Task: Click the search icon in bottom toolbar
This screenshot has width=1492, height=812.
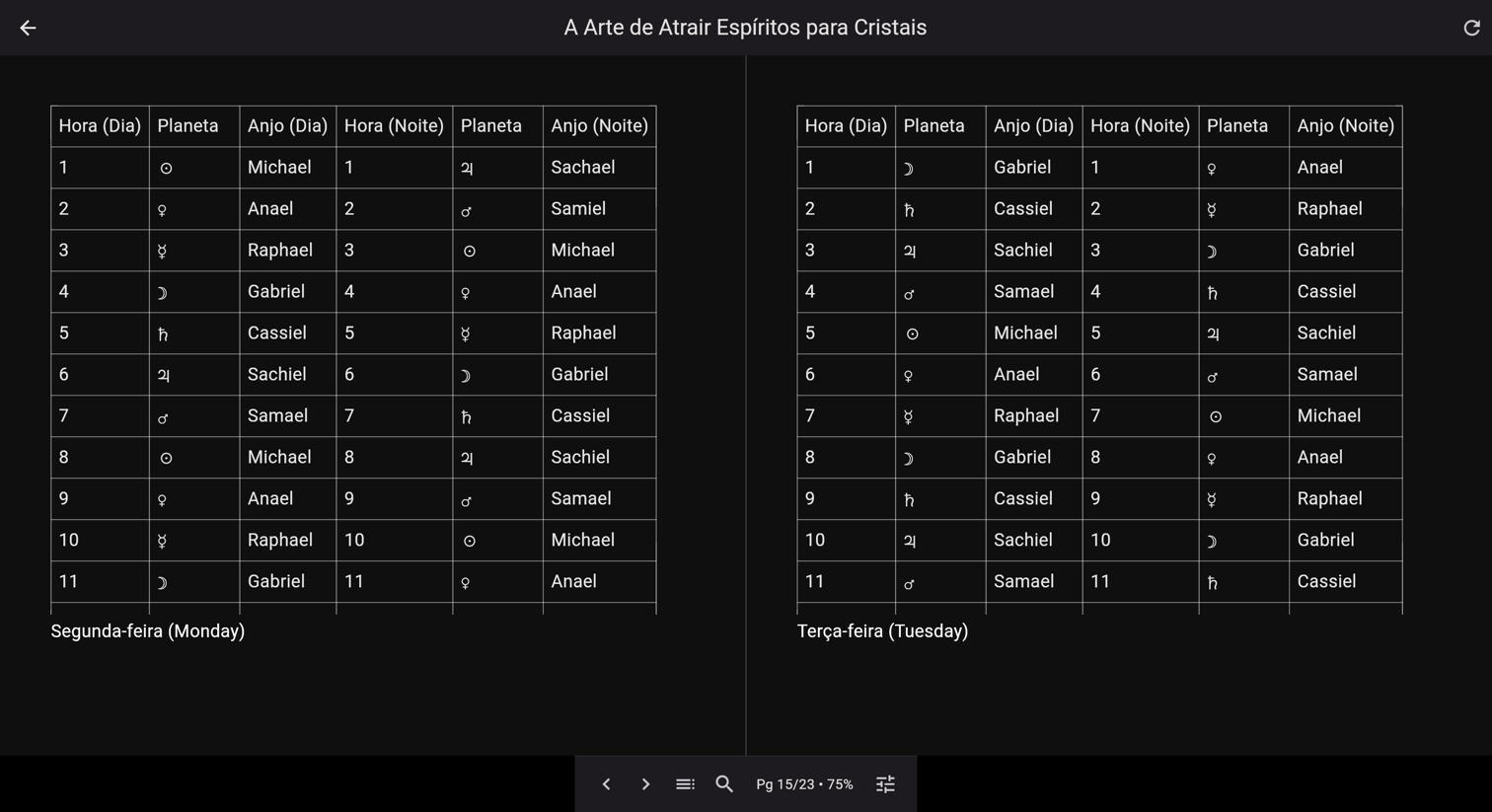Action: point(724,783)
